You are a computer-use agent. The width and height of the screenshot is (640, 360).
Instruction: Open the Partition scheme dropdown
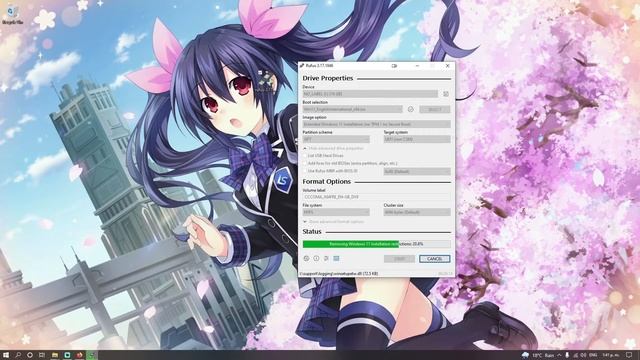(336, 139)
